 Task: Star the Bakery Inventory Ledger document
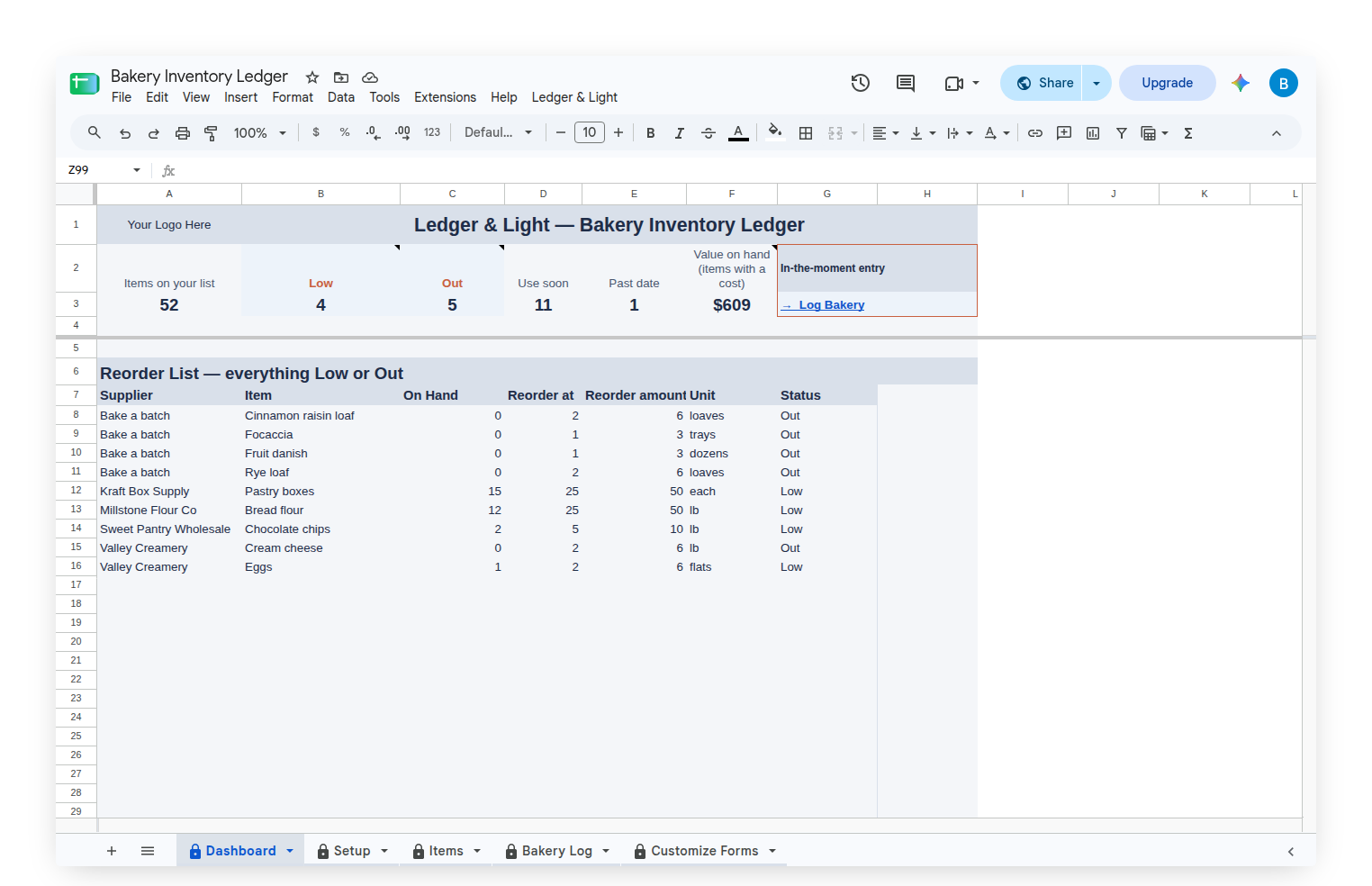312,77
